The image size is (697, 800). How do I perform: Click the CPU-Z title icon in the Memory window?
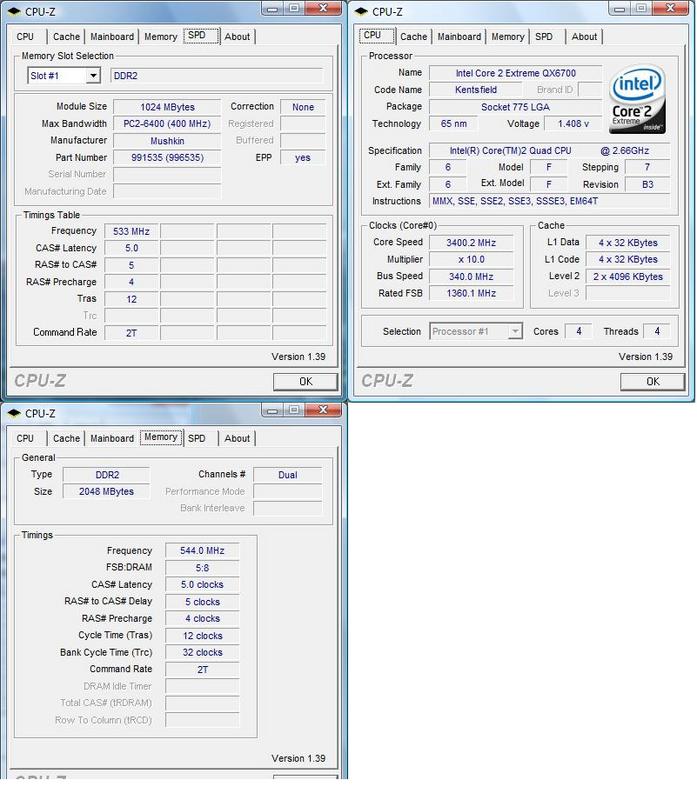14,413
